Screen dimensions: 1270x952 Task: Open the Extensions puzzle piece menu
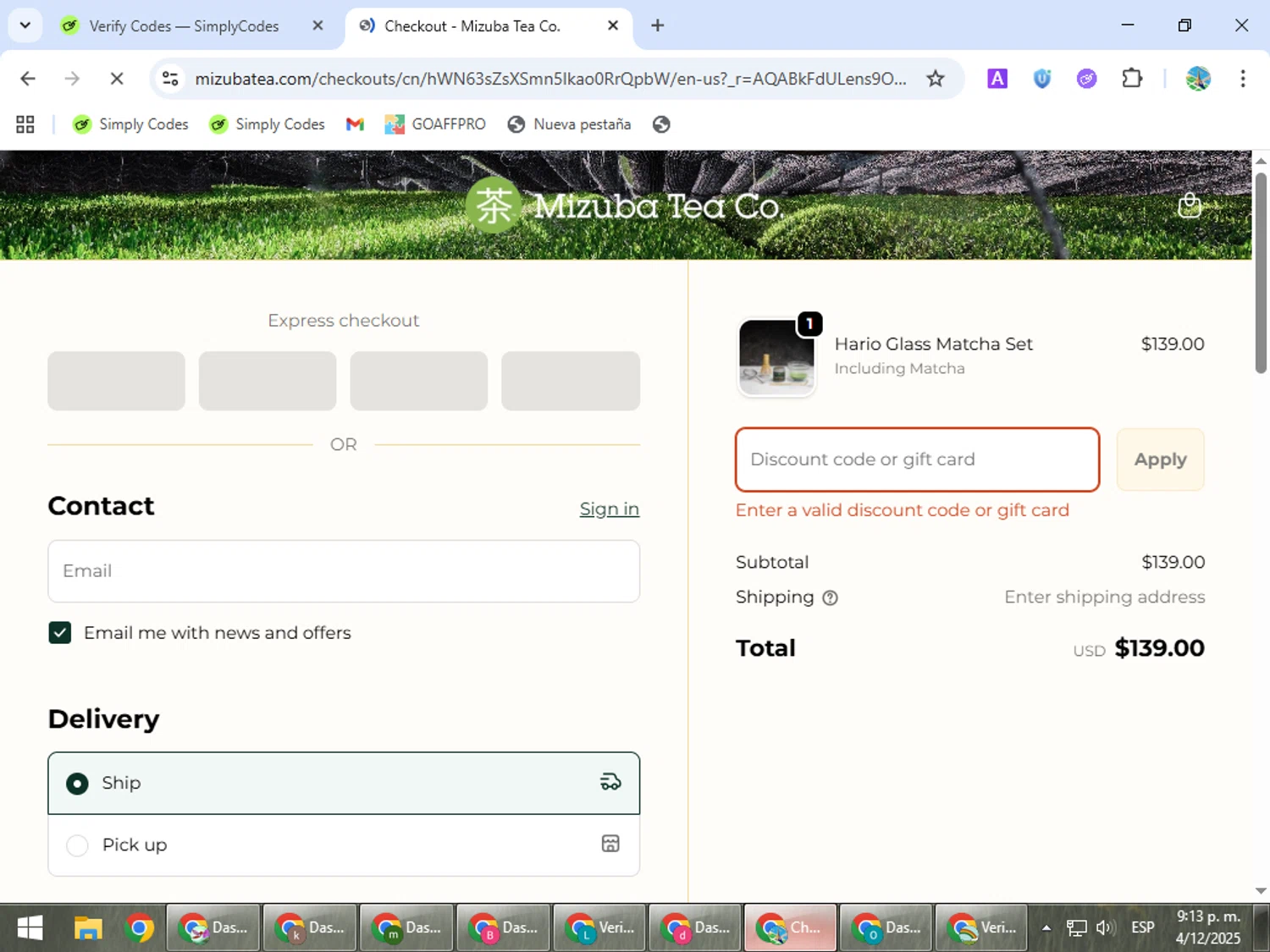coord(1132,79)
